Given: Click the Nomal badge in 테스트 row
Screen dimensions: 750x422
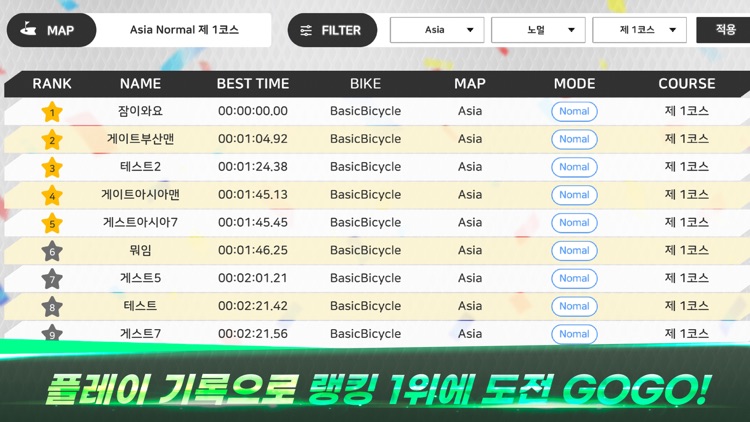Looking at the screenshot, I should point(574,306).
